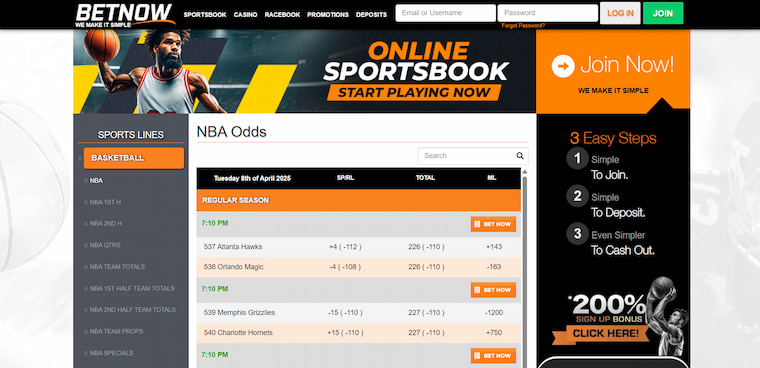Click the SP/RL column header
The height and width of the screenshot is (368, 760).
pyautogui.click(x=345, y=178)
